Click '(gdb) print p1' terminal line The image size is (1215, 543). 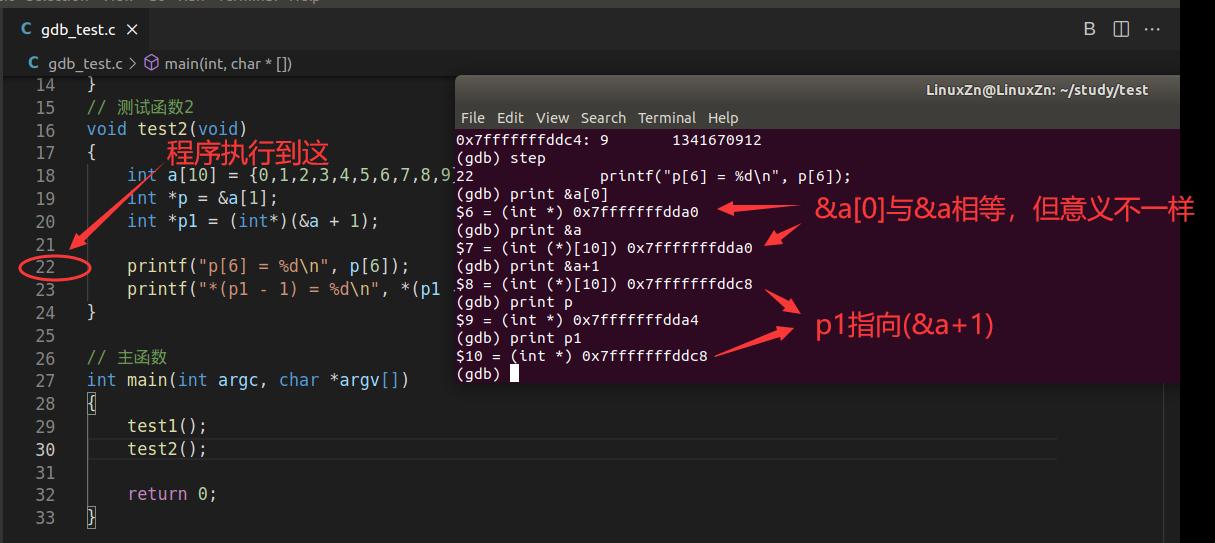(x=519, y=338)
